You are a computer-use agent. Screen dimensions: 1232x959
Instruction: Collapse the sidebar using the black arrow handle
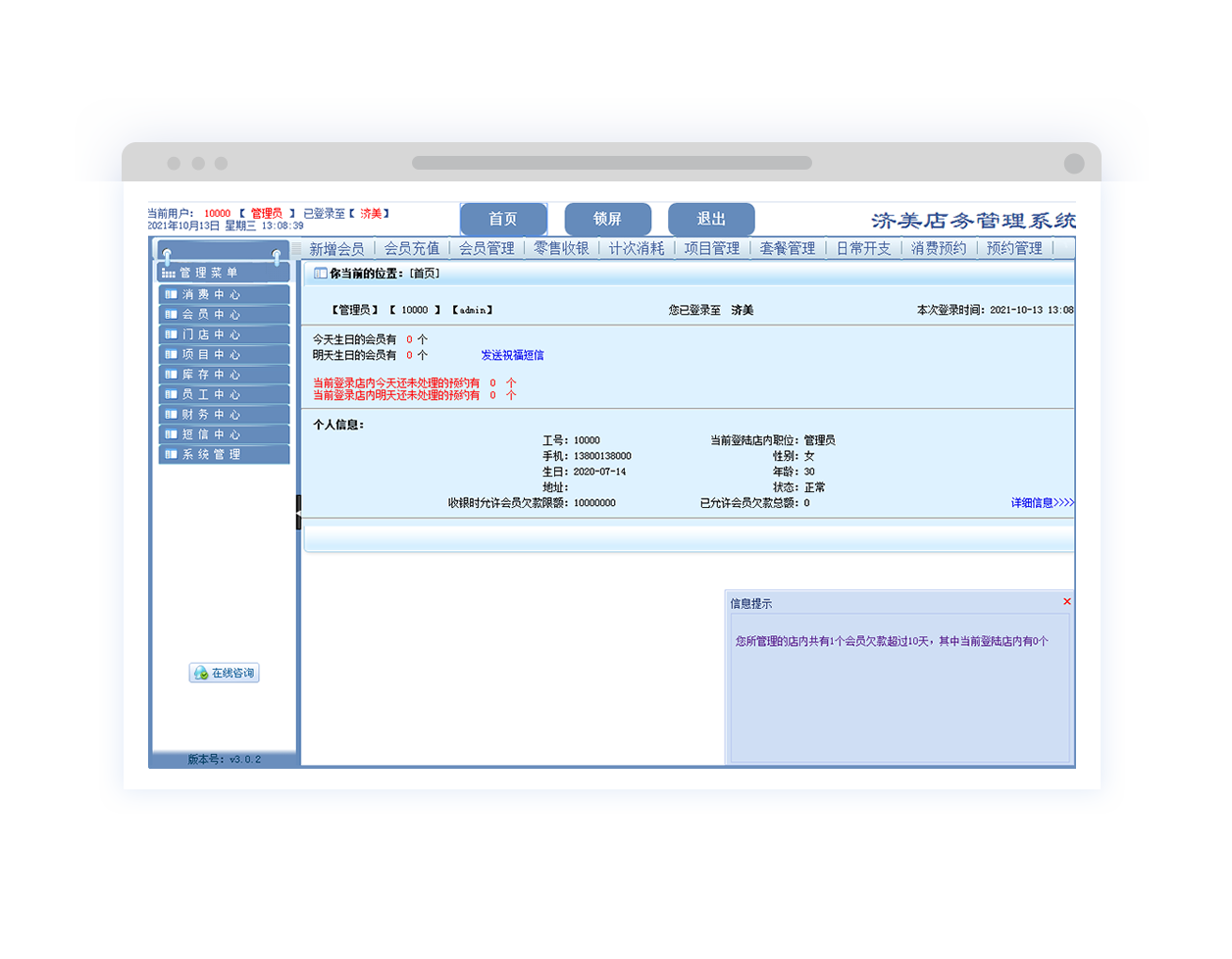(298, 513)
